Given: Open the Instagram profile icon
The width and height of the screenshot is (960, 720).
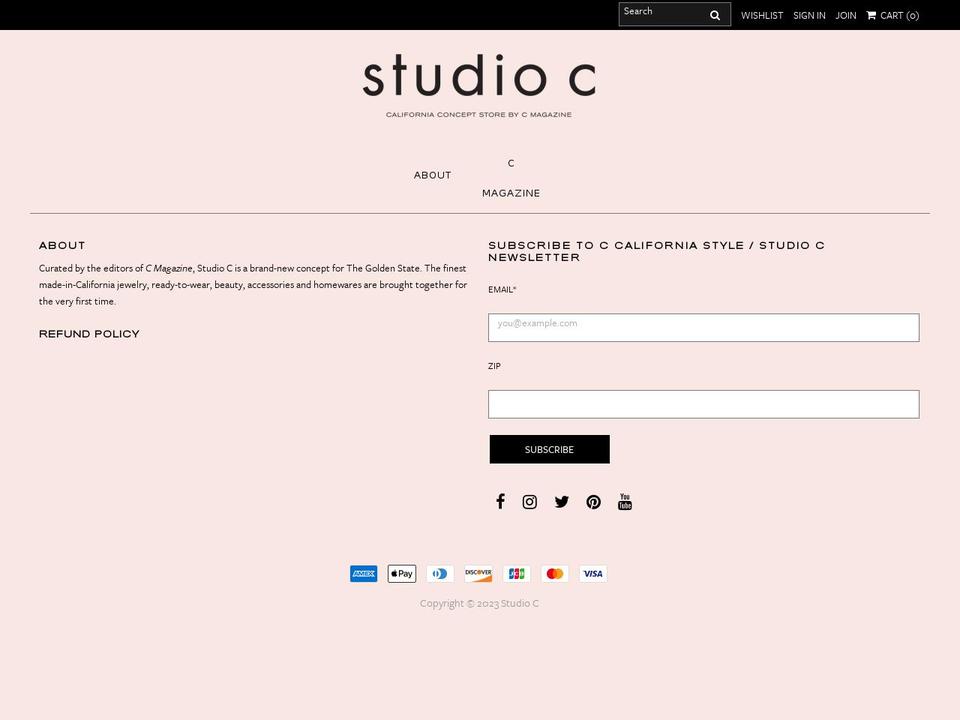Looking at the screenshot, I should 530,502.
